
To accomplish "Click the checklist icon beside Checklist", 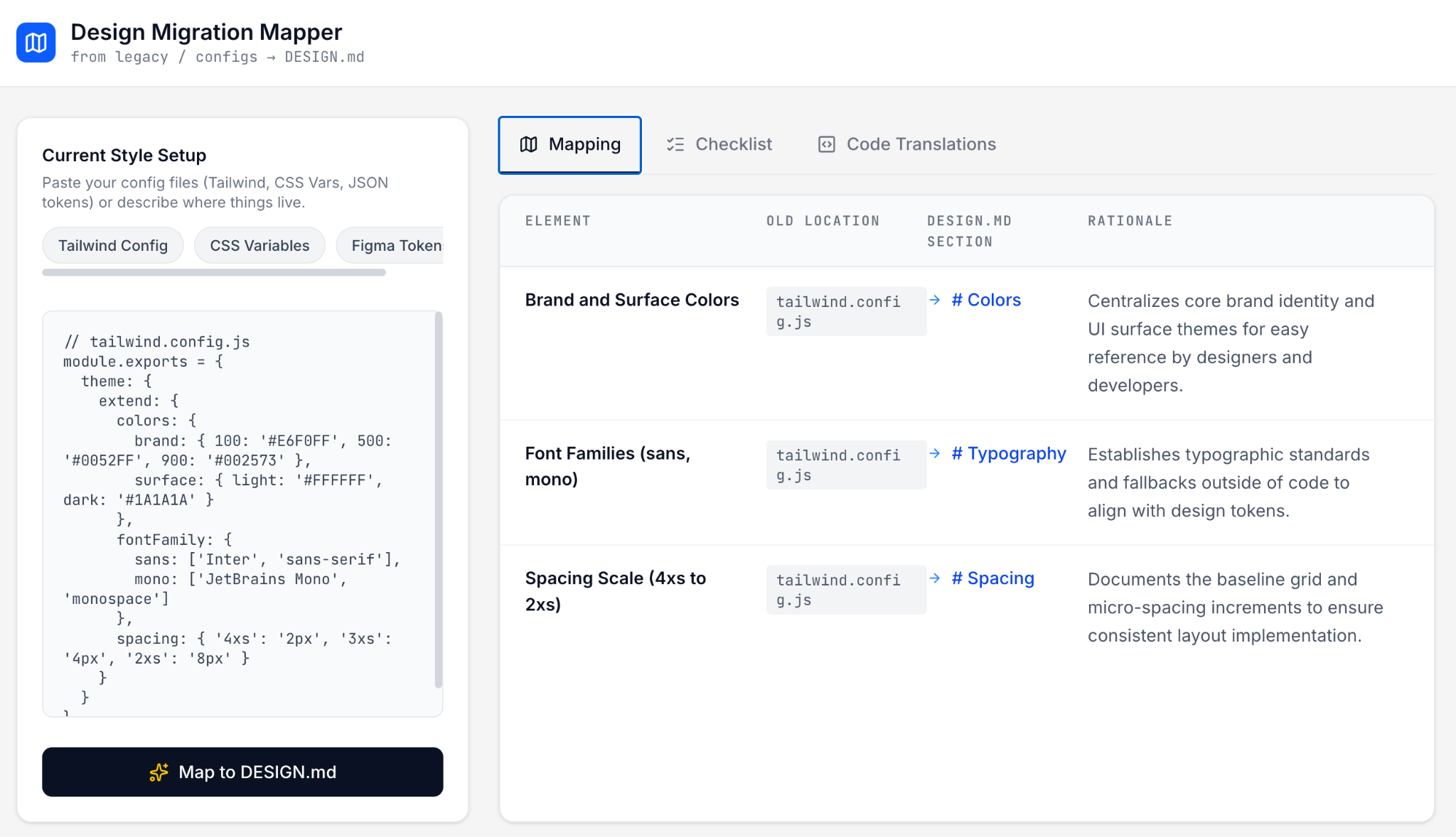I will 675,144.
